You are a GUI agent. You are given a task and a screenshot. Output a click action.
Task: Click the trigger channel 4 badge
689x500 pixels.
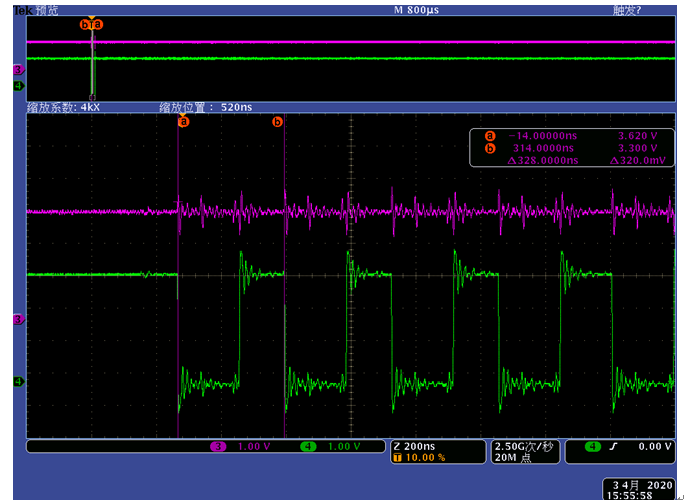593,446
